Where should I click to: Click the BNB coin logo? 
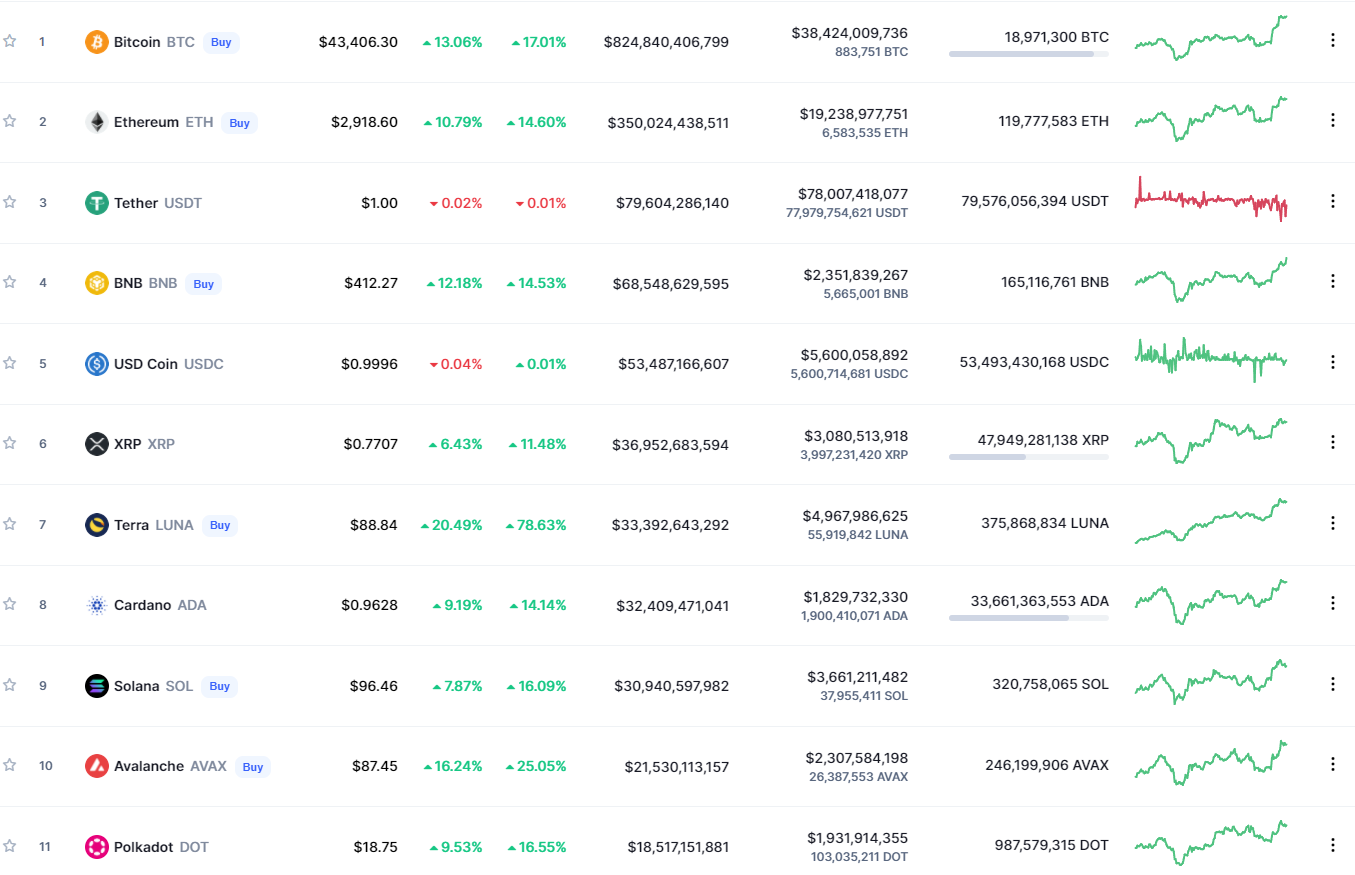(x=97, y=283)
